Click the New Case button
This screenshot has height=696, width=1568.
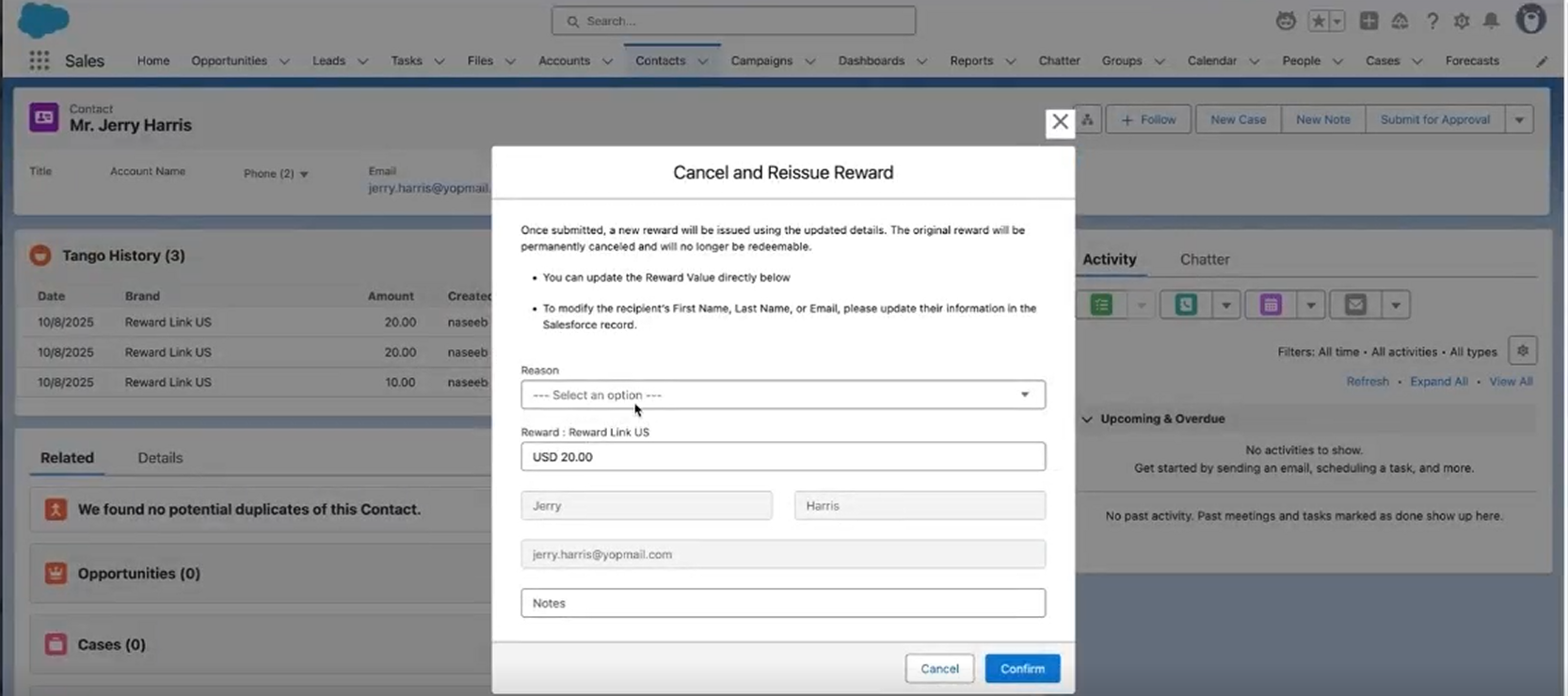[1238, 119]
